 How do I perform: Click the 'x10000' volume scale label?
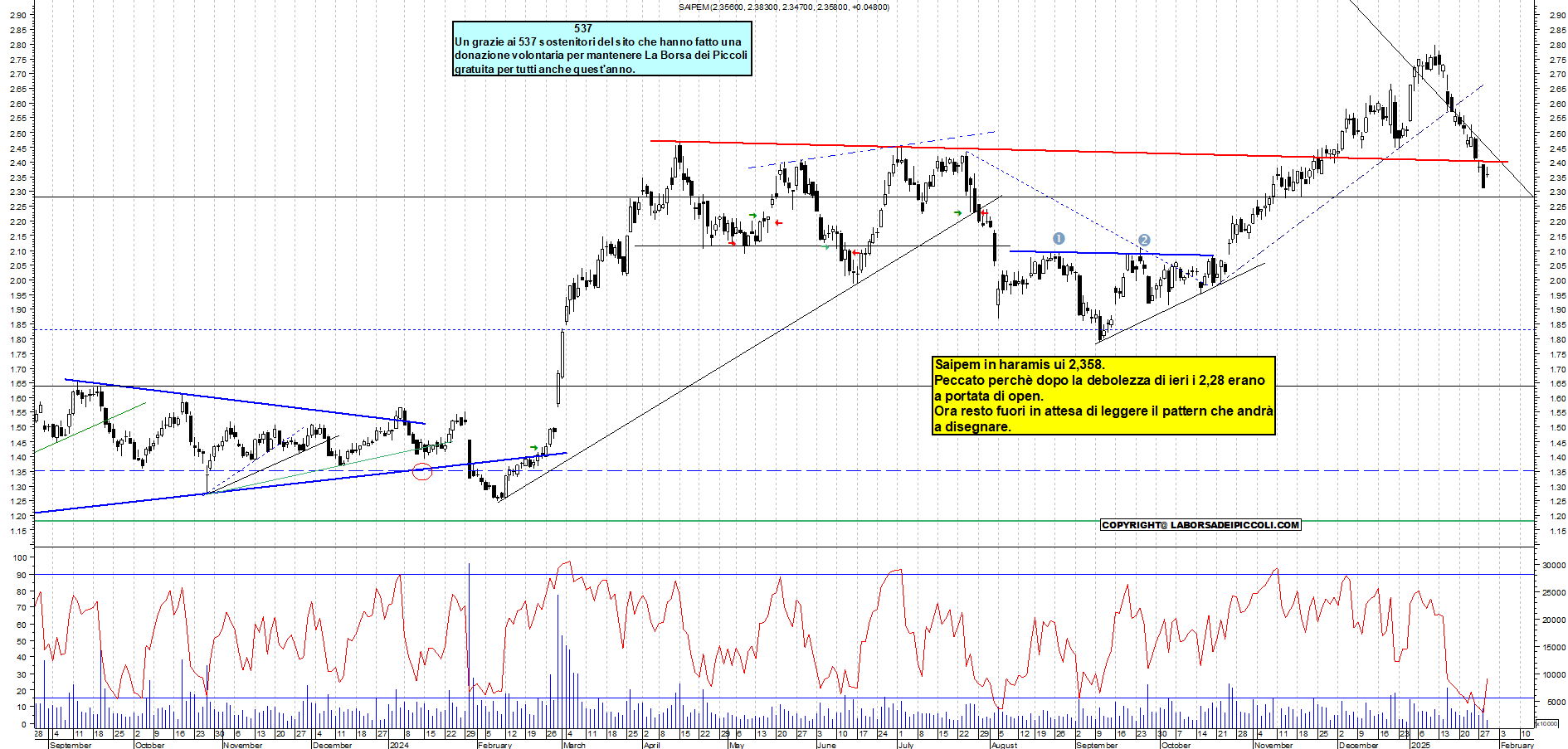[x=1547, y=723]
